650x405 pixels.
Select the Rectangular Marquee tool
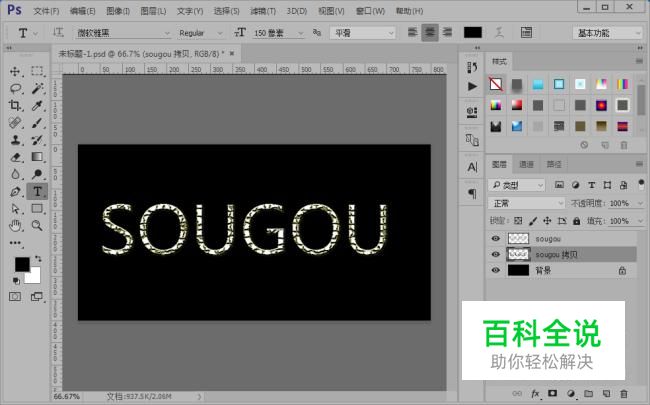pyautogui.click(x=37, y=71)
